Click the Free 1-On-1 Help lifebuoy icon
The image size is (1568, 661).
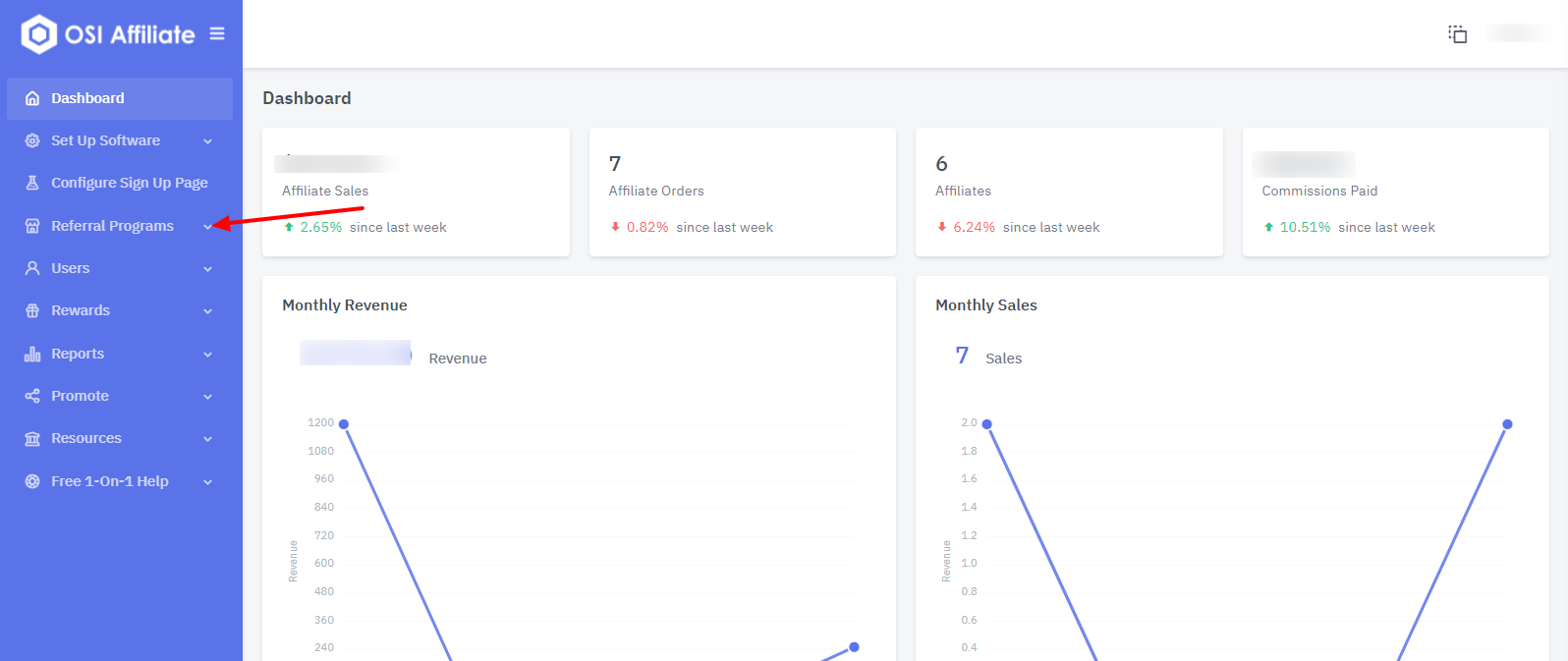pos(32,481)
